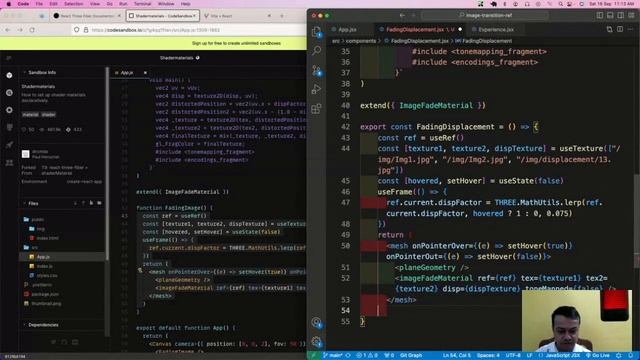Switch to the Experience.jsx tab
This screenshot has height=360, width=640.
pyautogui.click(x=496, y=29)
